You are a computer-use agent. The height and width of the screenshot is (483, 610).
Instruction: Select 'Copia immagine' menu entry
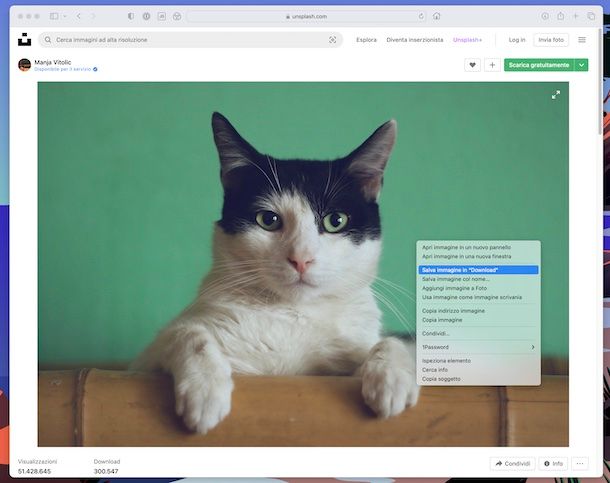pos(479,320)
